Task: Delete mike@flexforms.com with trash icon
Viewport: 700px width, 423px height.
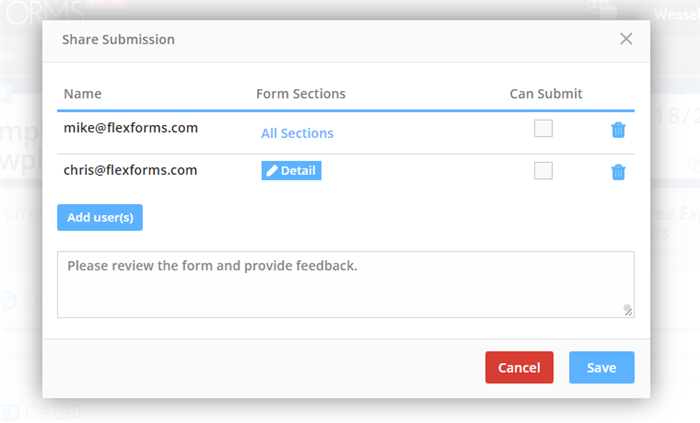Action: click(x=618, y=130)
